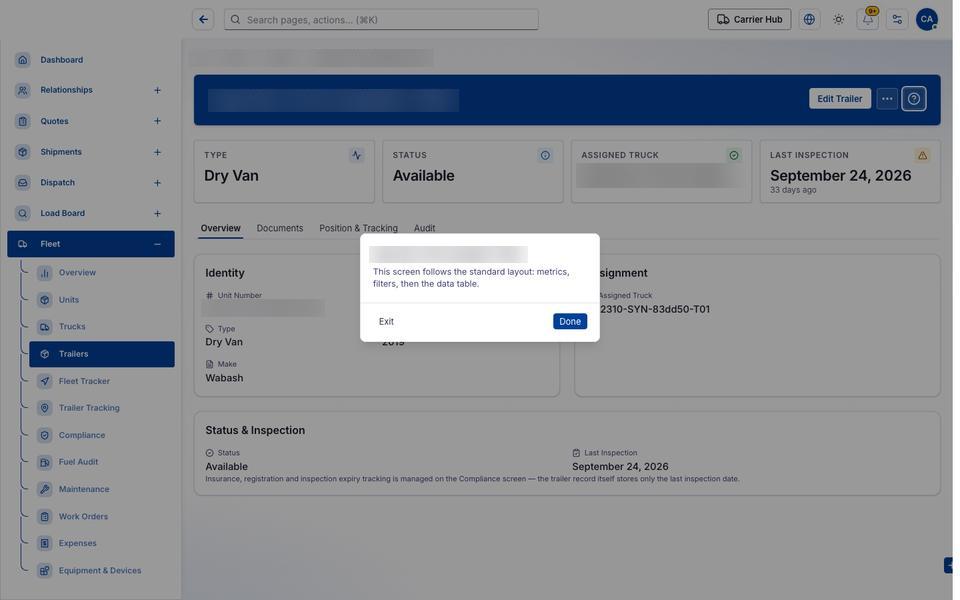The image size is (960, 600).
Task: Open Work Orders in sidebar
Action: 102,516
